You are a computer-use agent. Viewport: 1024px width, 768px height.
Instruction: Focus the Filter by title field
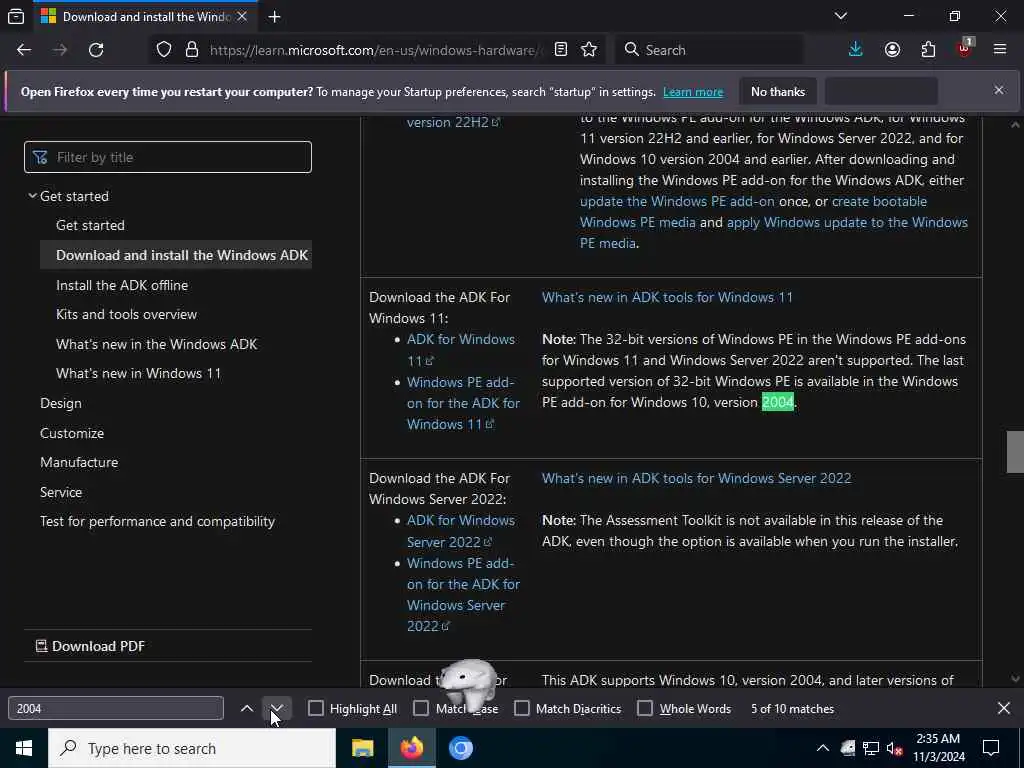[168, 157]
